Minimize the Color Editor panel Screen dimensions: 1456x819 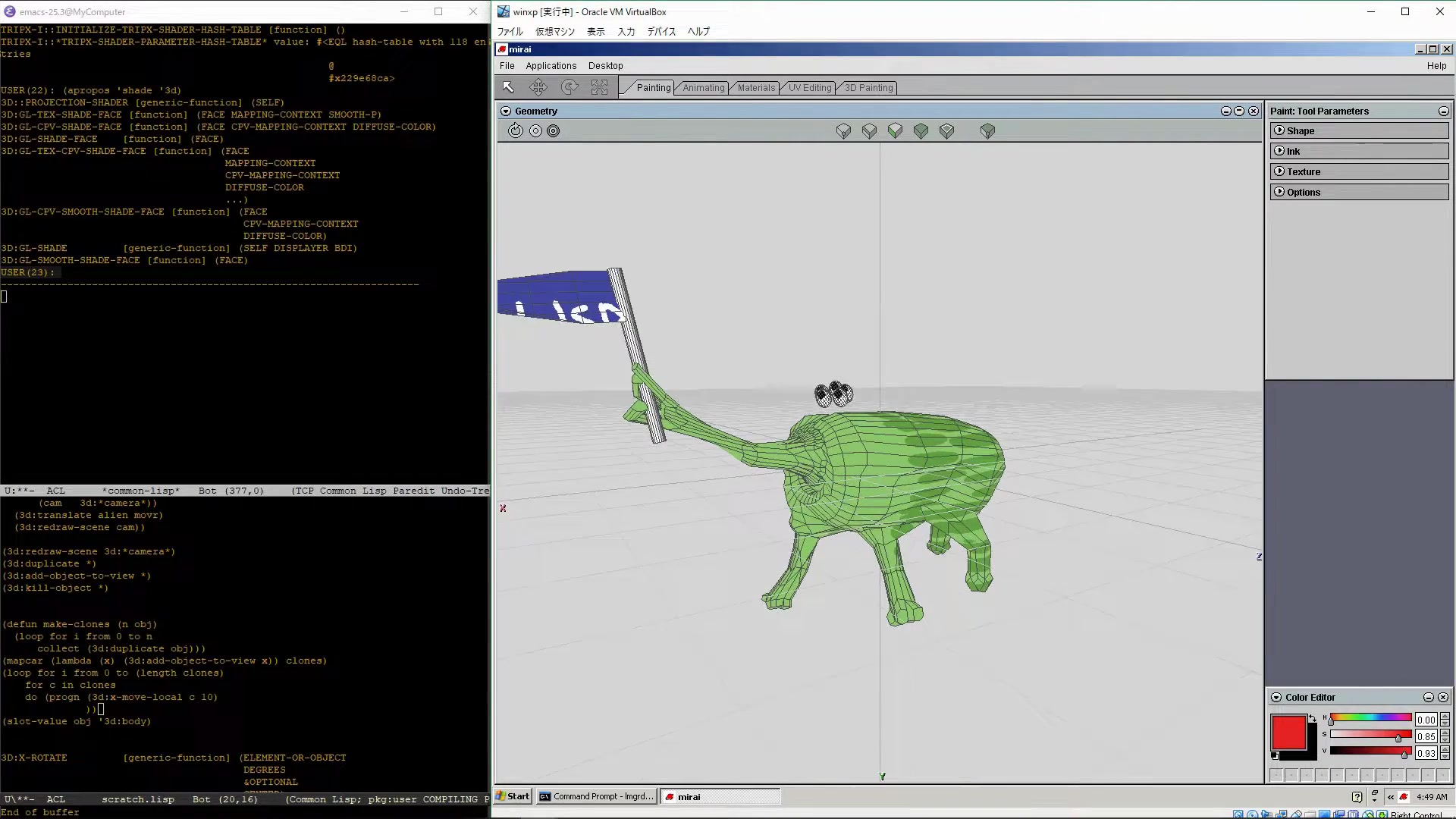click(1429, 697)
